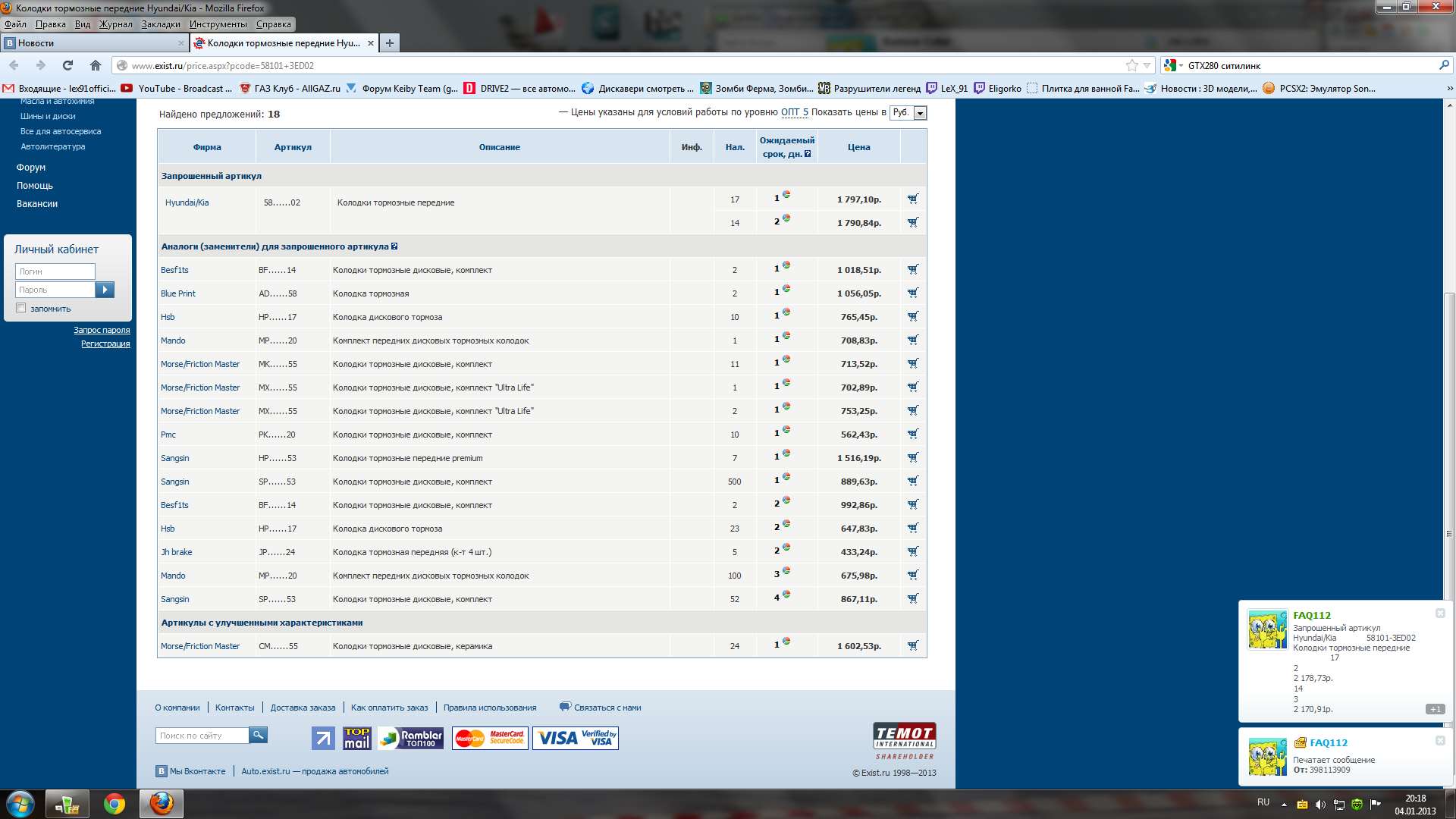Close the FAQ112 article notification popup

1440,613
